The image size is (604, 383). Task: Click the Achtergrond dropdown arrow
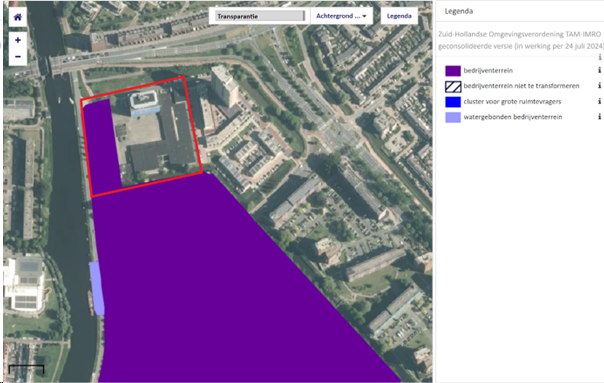coord(364,16)
